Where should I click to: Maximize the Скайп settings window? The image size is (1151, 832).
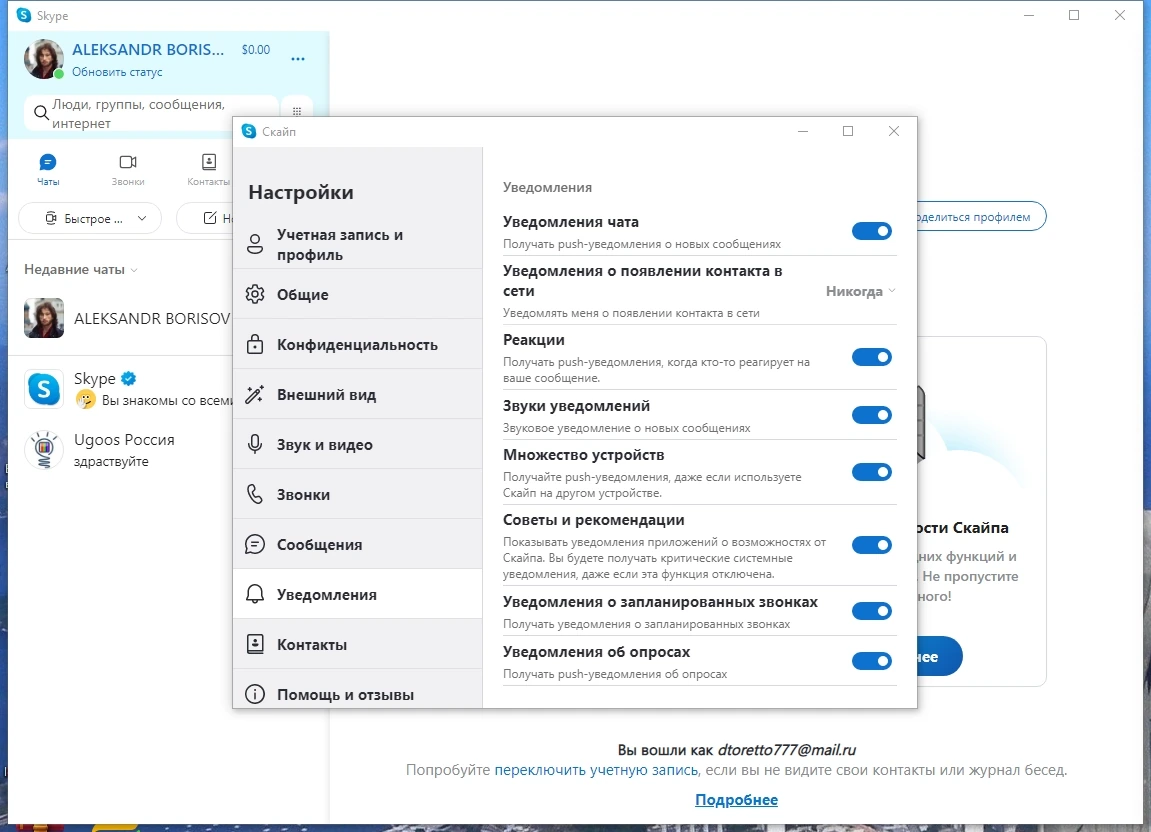coord(848,131)
